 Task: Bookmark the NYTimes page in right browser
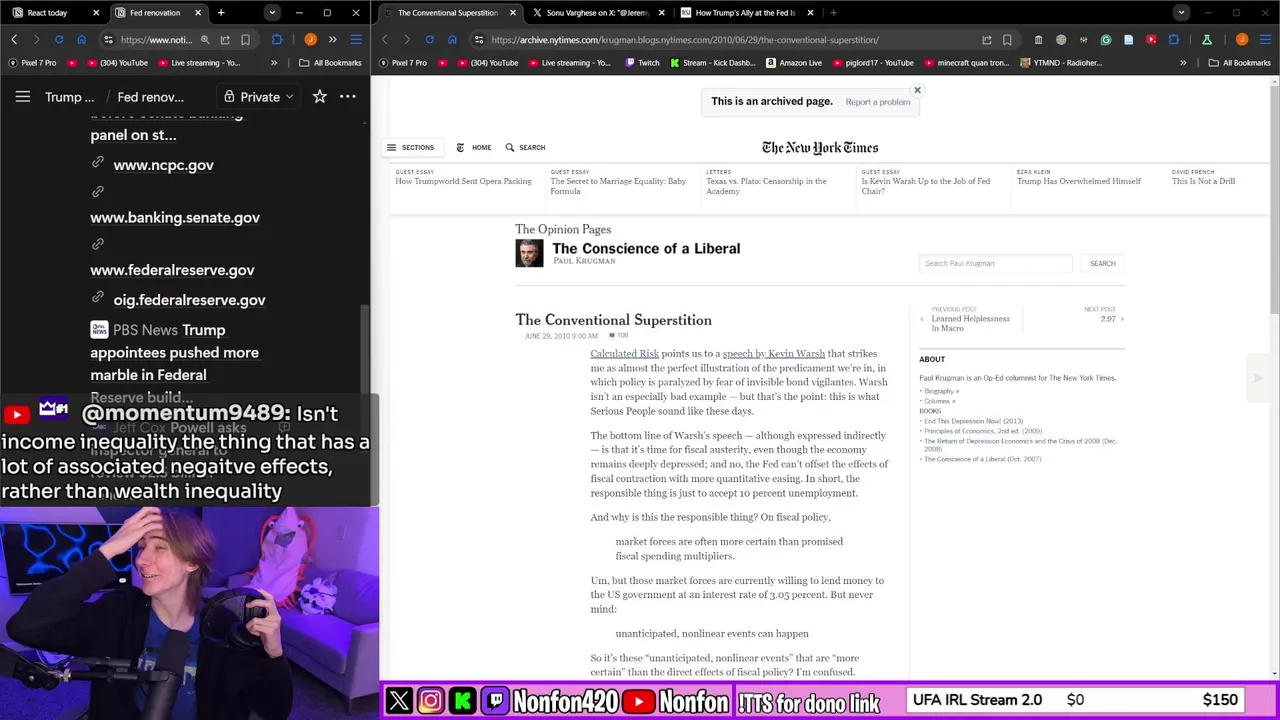[x=1007, y=40]
